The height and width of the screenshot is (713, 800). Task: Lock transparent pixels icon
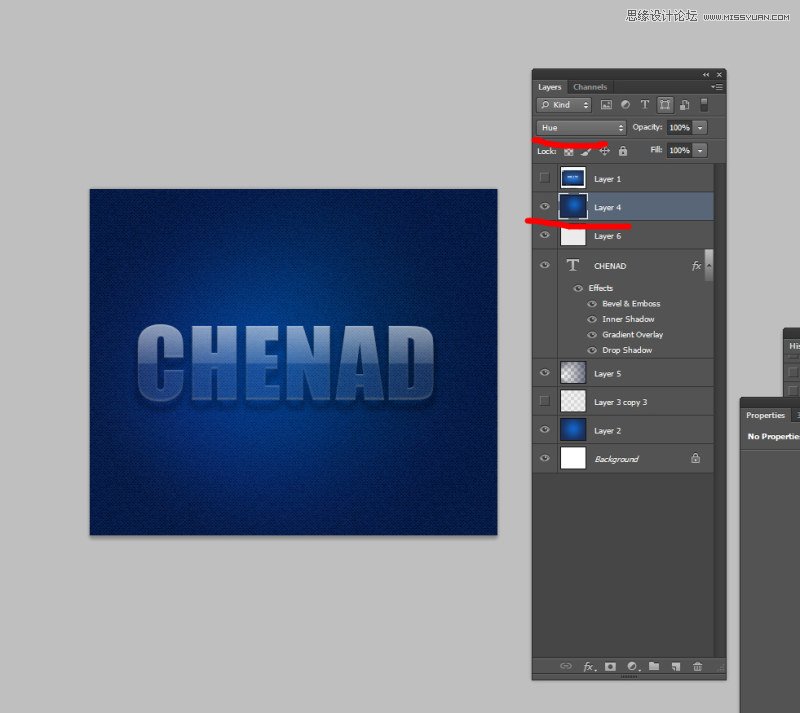pyautogui.click(x=568, y=151)
